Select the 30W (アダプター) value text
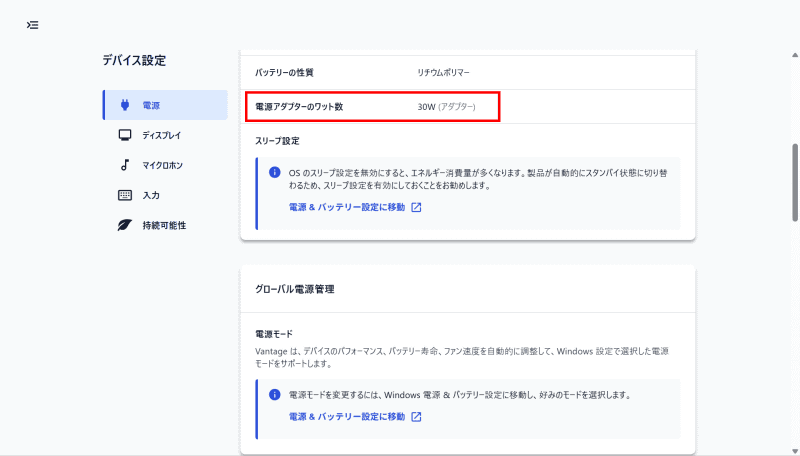The image size is (800, 456). point(446,107)
